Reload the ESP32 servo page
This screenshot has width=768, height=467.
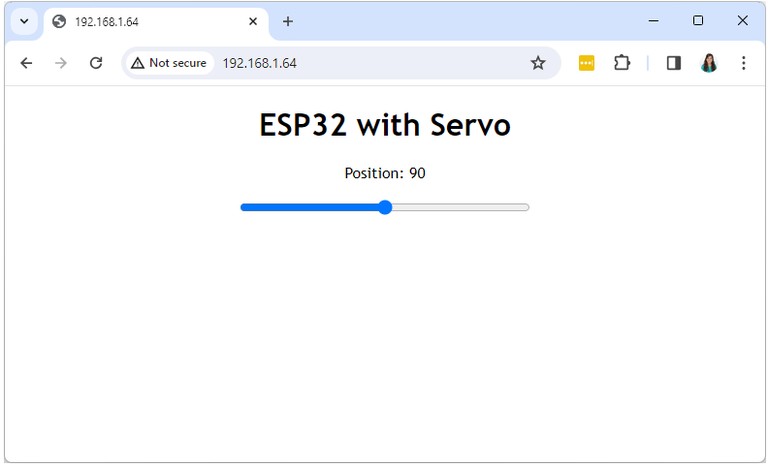click(96, 63)
